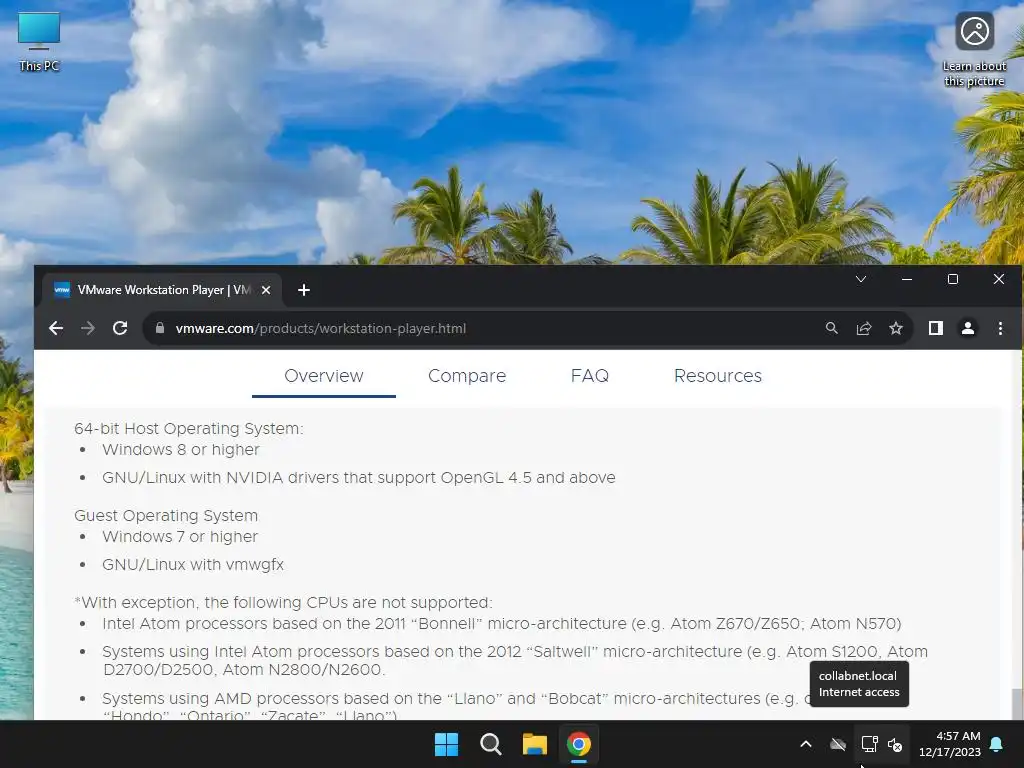Switch to the Compare tab
The width and height of the screenshot is (1024, 768).
pos(467,376)
